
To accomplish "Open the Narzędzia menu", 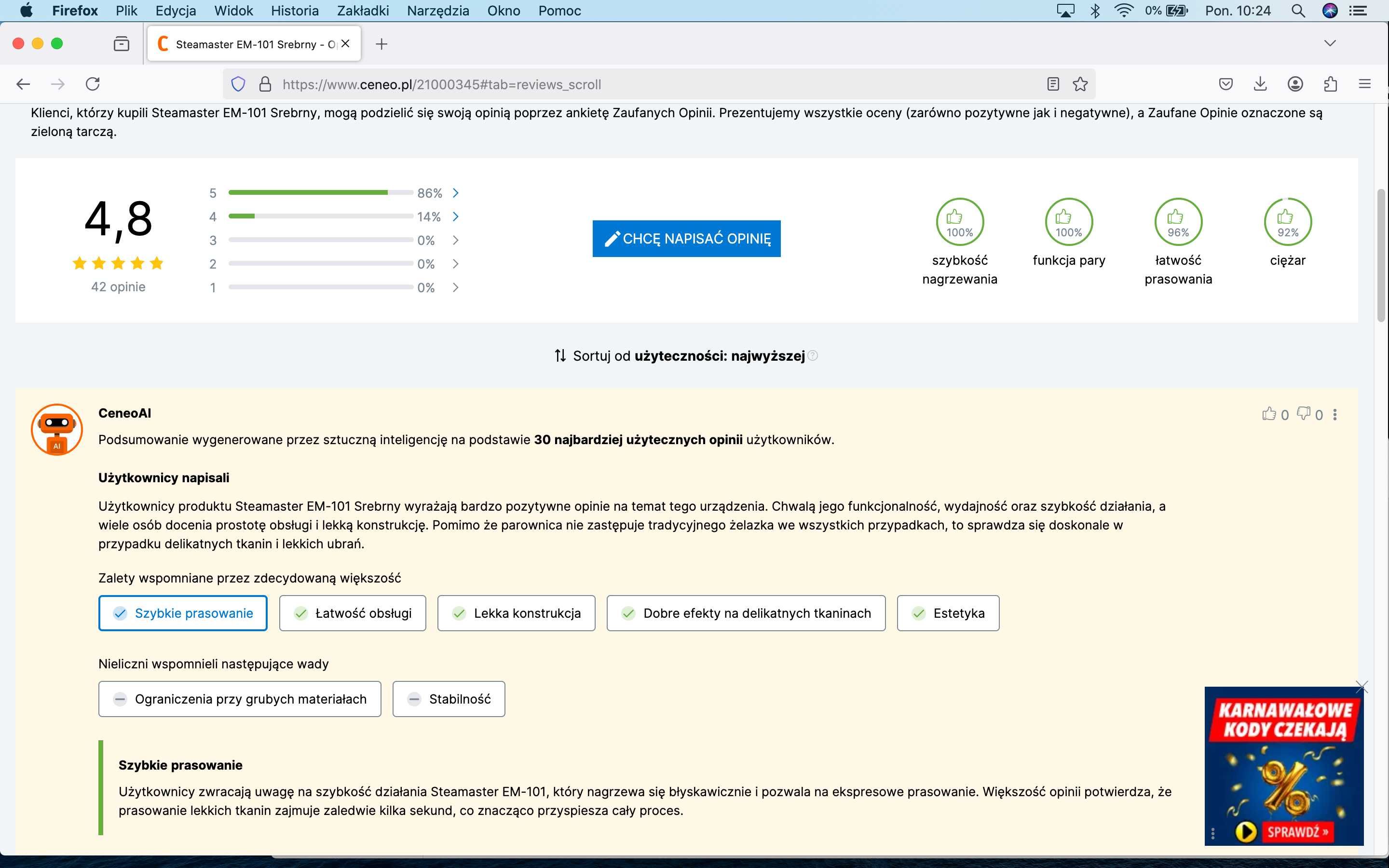I will (x=438, y=10).
